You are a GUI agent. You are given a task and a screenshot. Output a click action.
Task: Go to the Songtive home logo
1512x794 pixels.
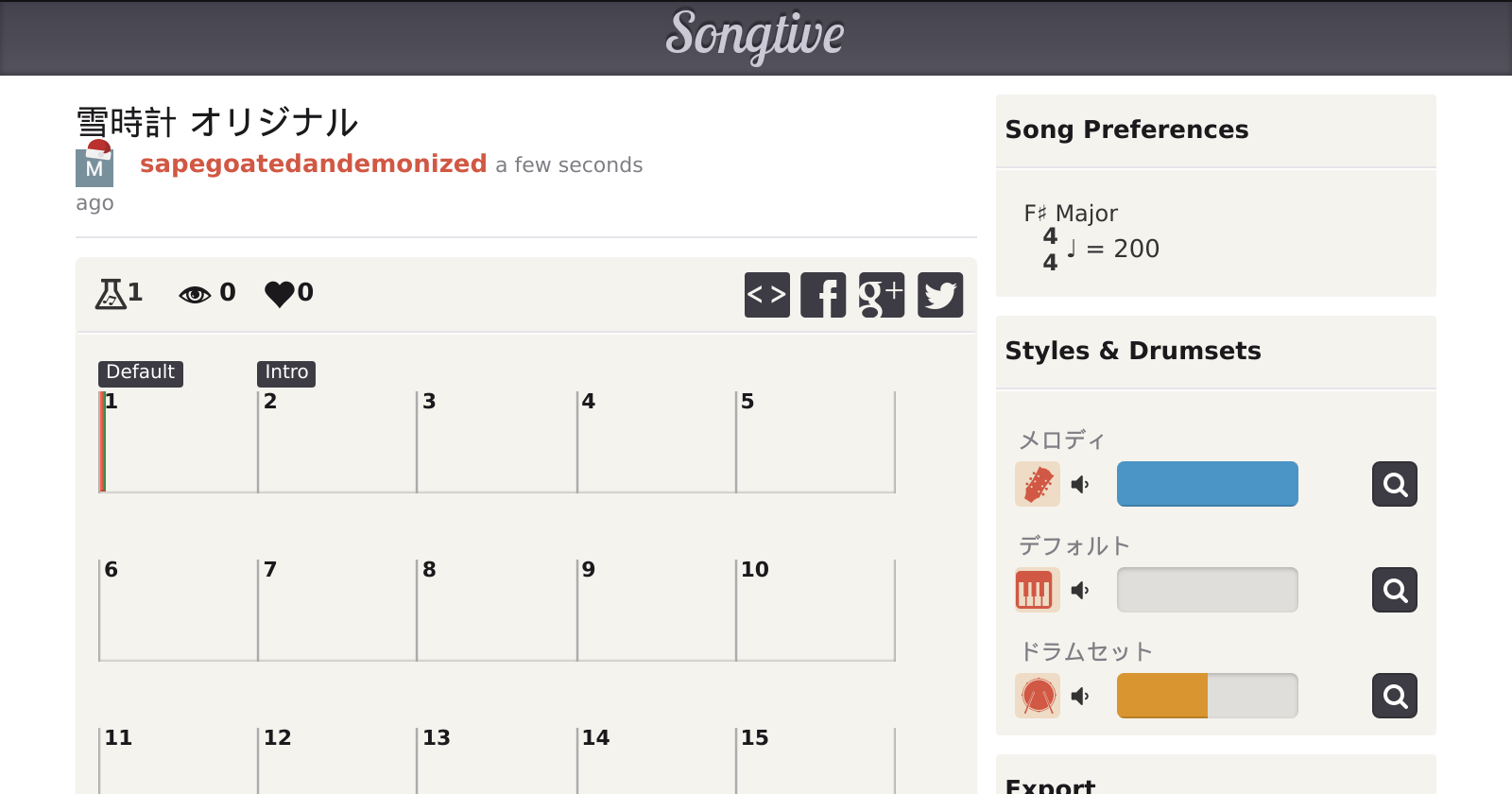(755, 36)
